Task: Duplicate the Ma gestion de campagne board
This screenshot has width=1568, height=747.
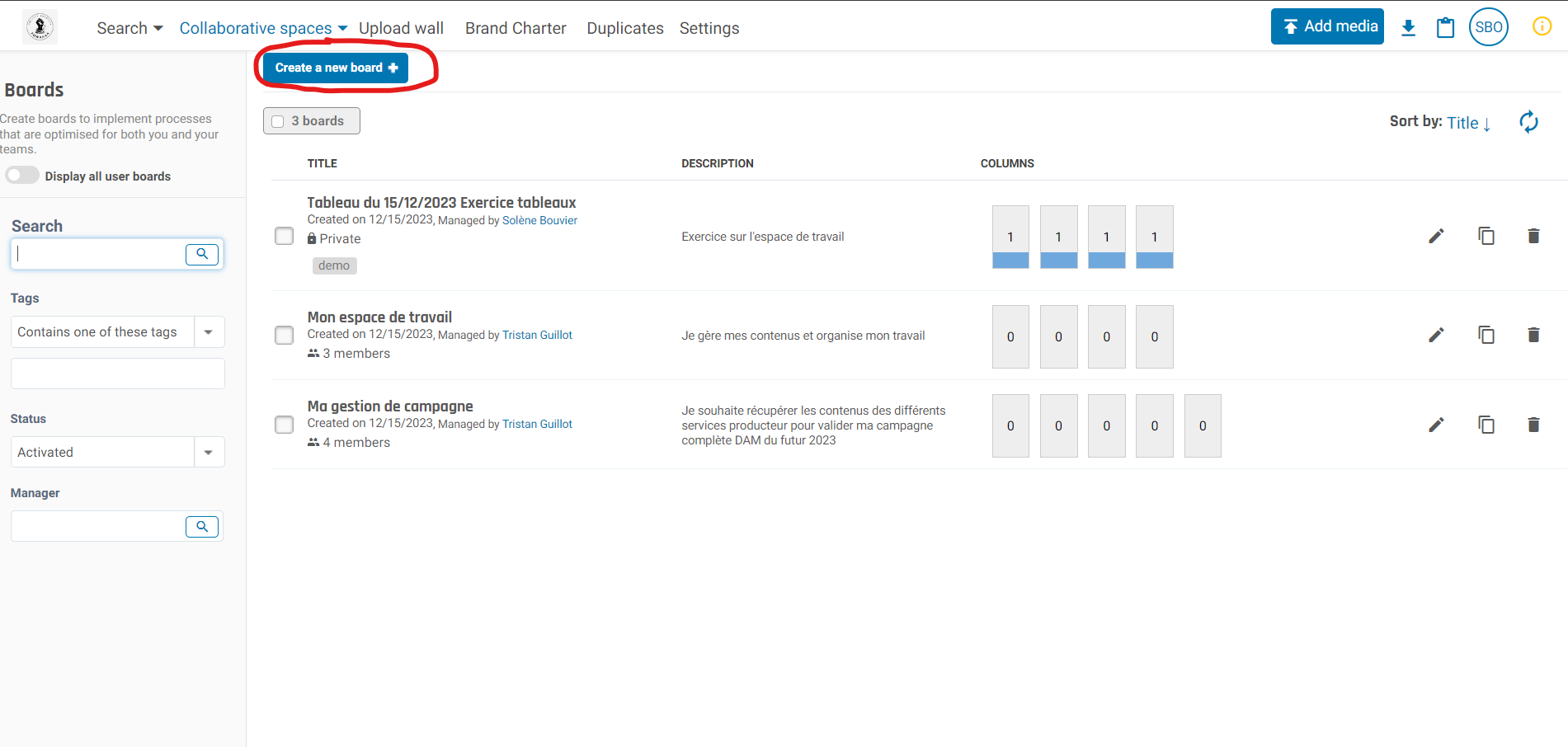Action: (x=1486, y=425)
